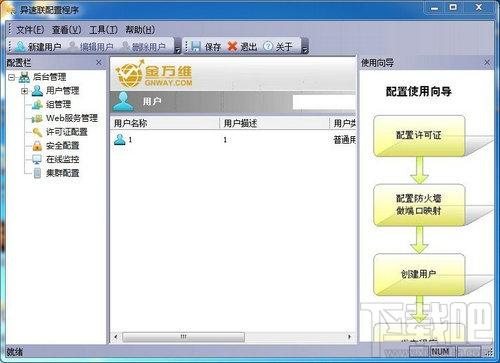Click the 关于 question mark icon
Viewport: 500px width, 363px height.
[268, 46]
